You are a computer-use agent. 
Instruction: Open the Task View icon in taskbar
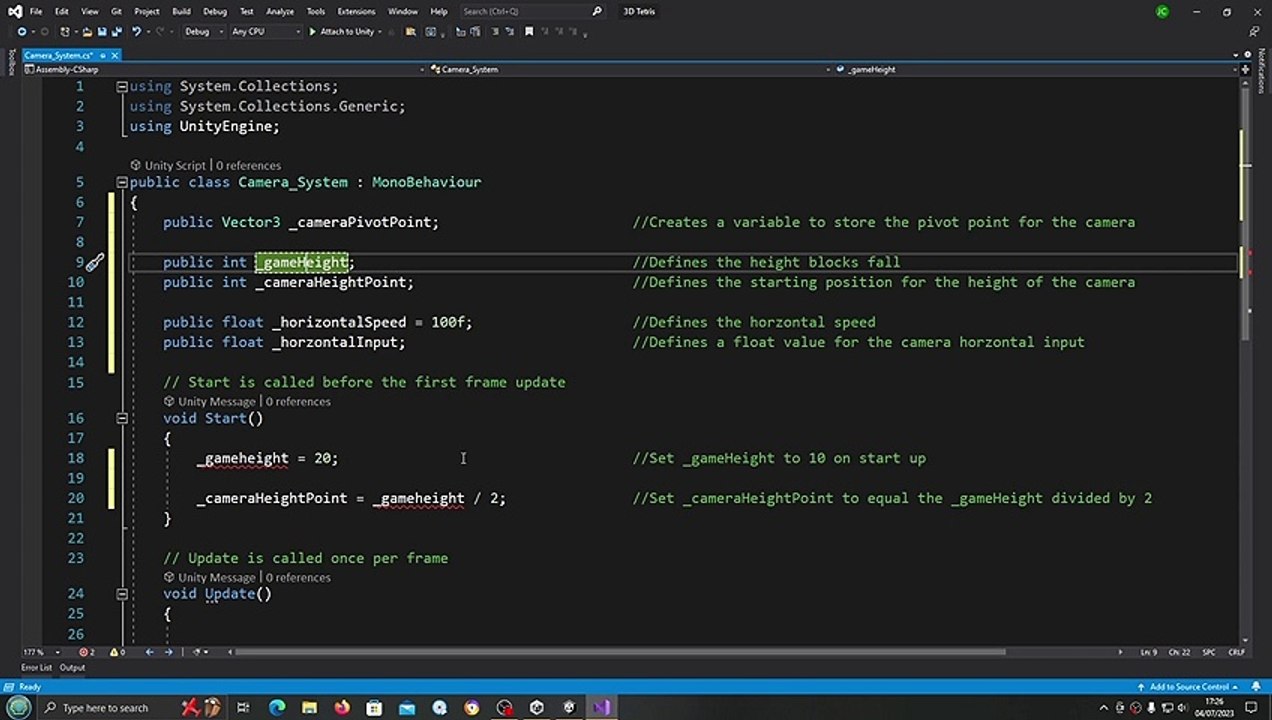coord(243,707)
